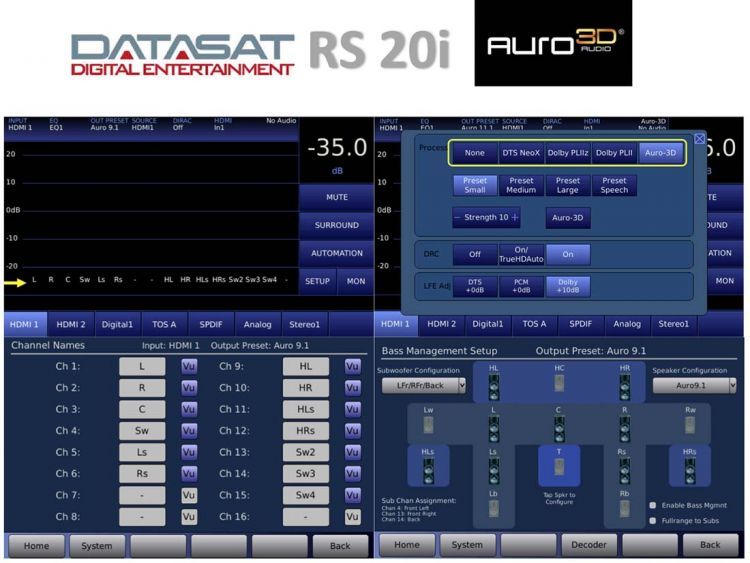Tap the HRs height surround speaker

(690, 471)
